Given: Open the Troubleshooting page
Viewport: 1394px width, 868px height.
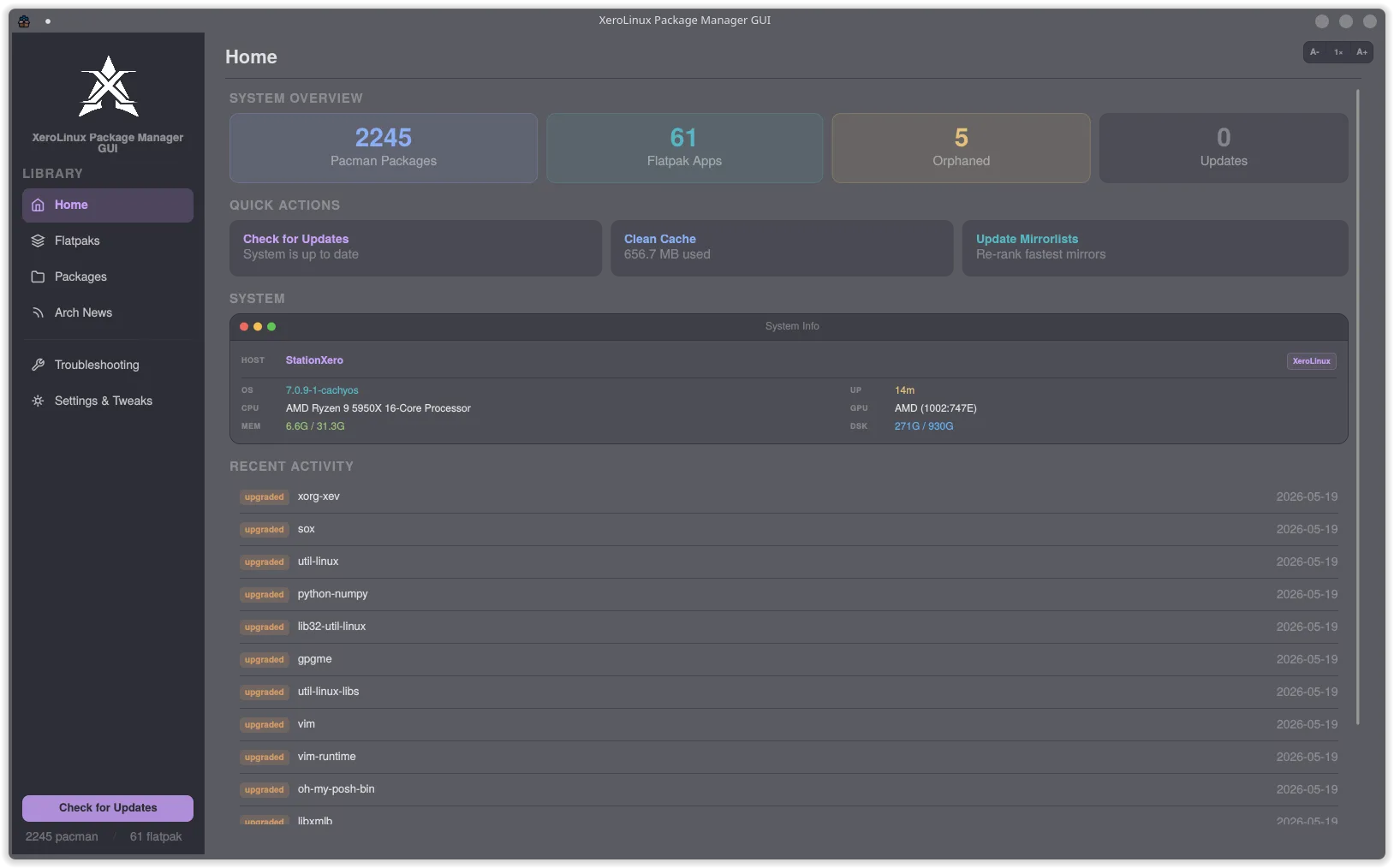Looking at the screenshot, I should 108,366.
